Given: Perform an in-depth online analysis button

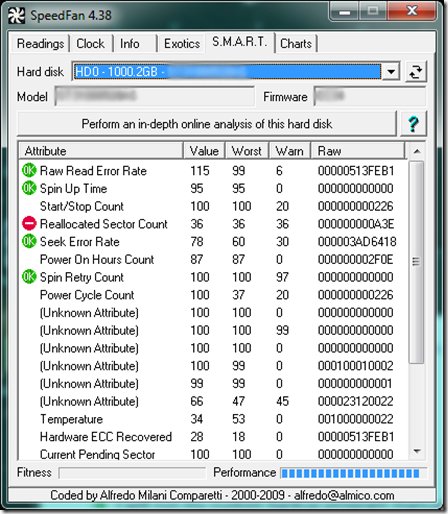Looking at the screenshot, I should click(207, 124).
